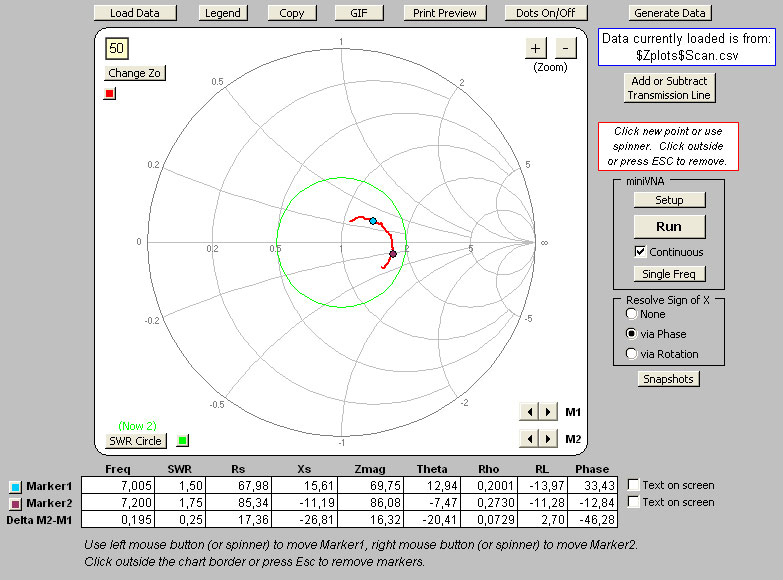Click M1 spinner right arrow

pyautogui.click(x=546, y=411)
